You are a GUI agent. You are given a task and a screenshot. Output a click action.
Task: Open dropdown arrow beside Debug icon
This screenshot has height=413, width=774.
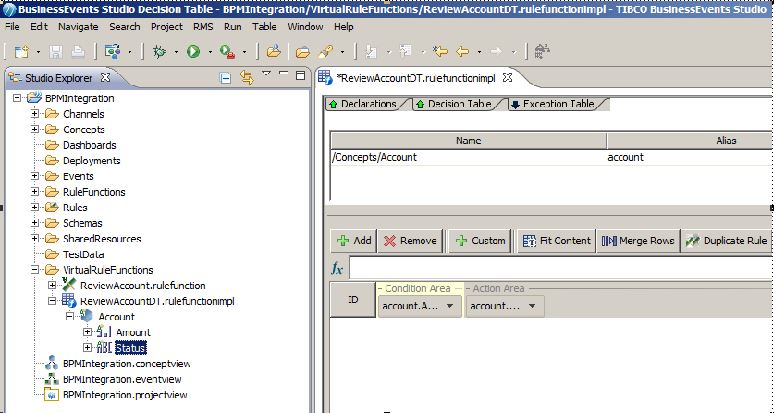pos(176,52)
